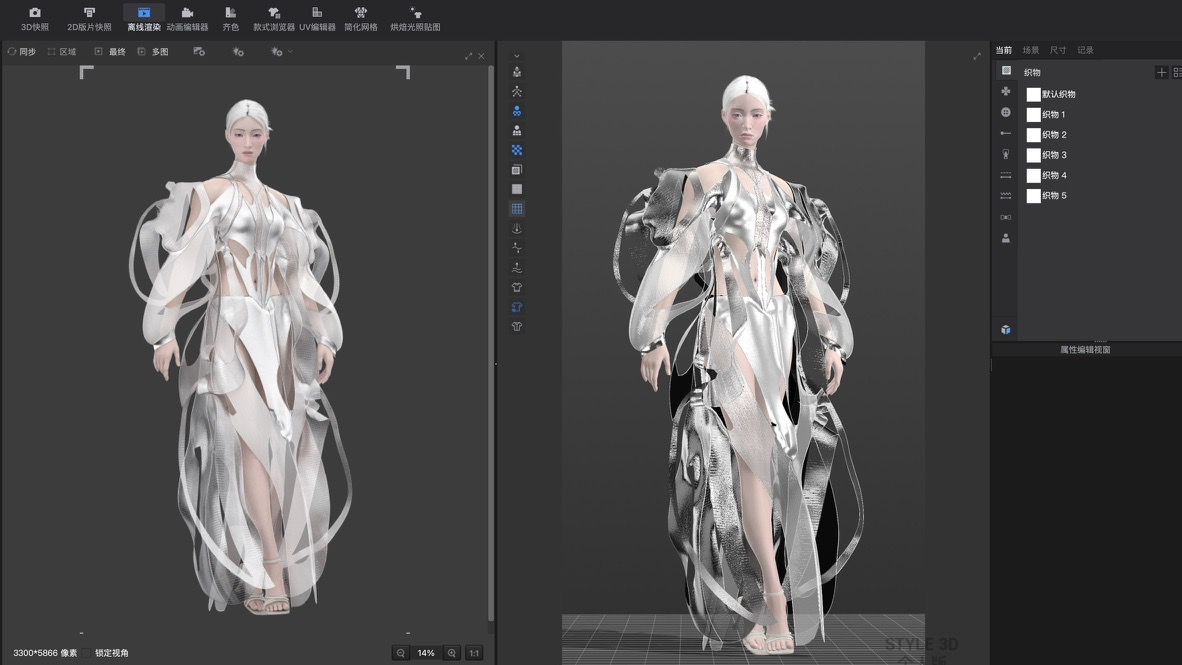Viewport: 1182px width, 665px height.
Task: Reset render zoom with 1:1 button
Action: 474,653
